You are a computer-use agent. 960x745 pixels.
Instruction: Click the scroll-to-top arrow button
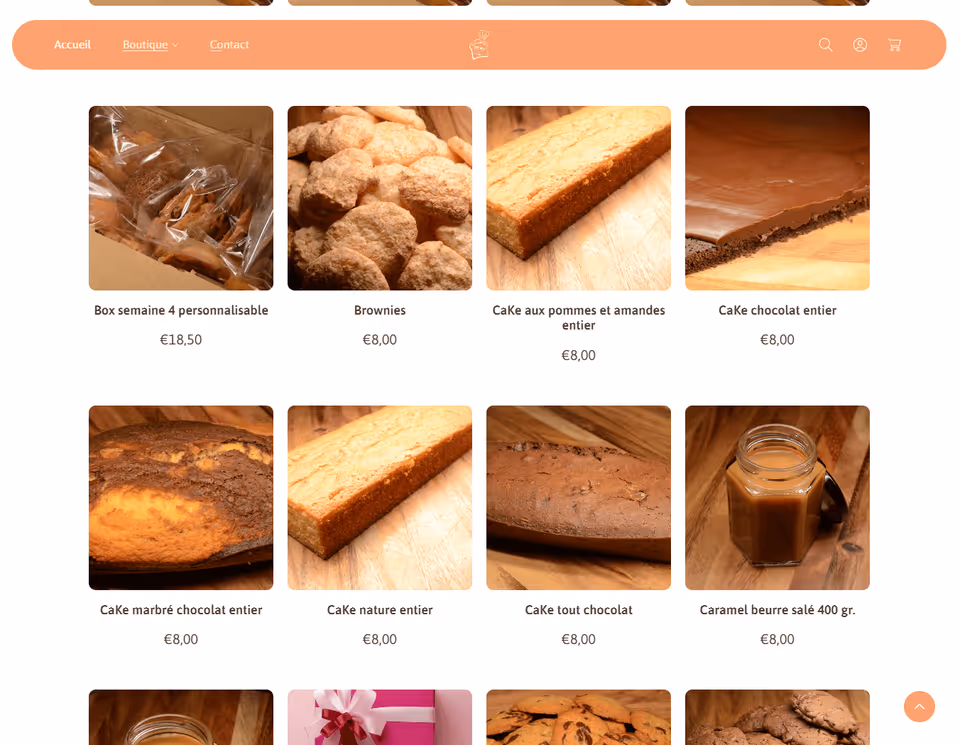tap(919, 706)
